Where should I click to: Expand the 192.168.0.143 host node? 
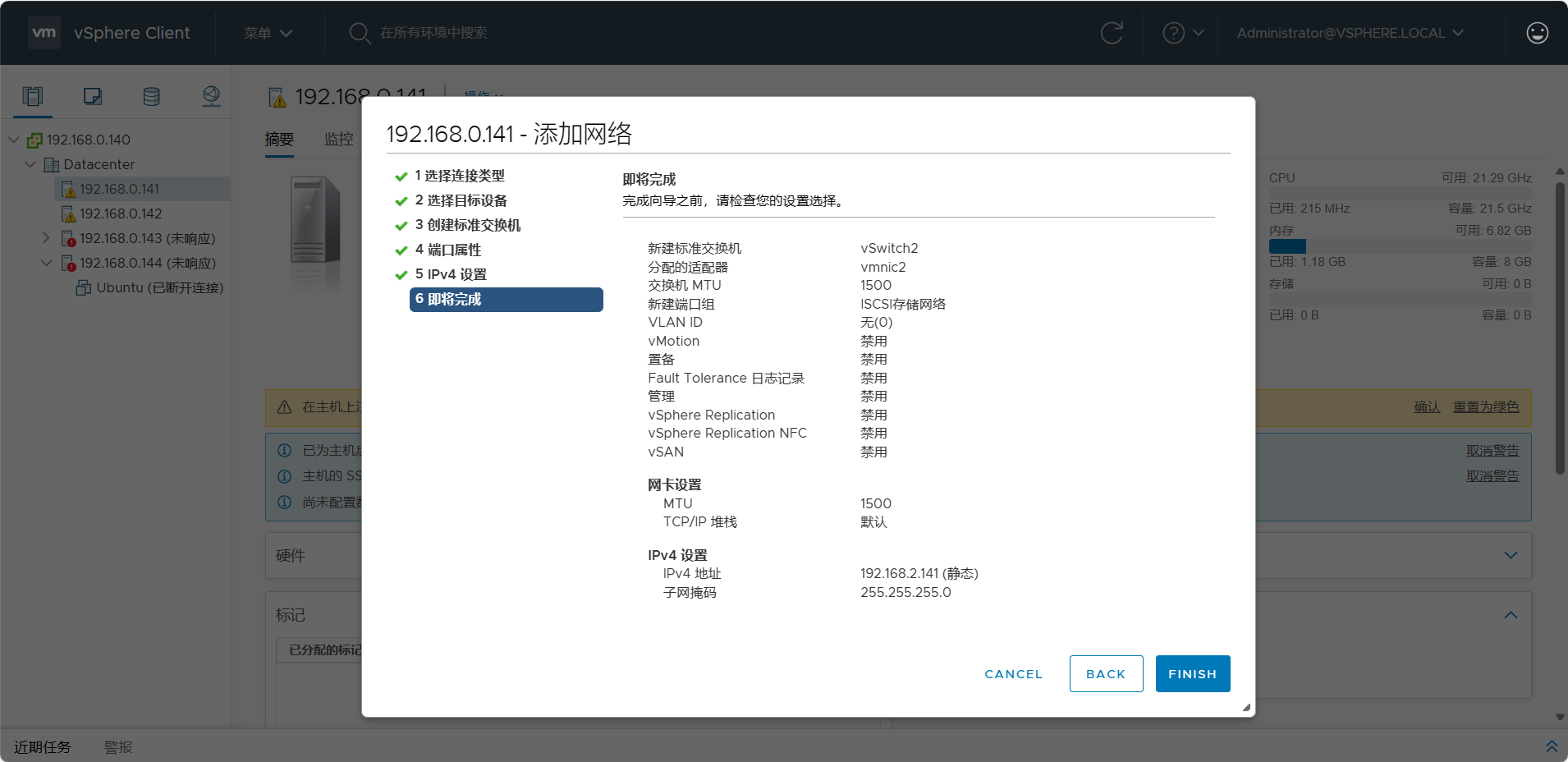point(47,238)
